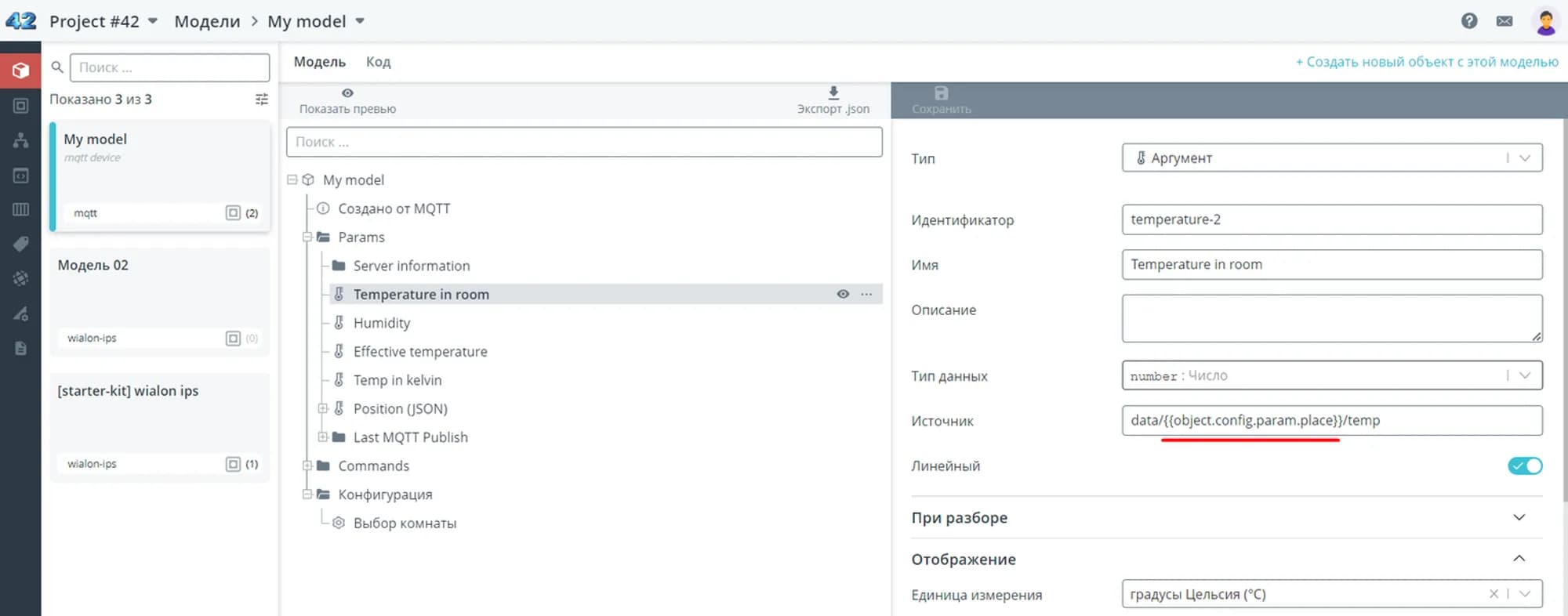The width and height of the screenshot is (1568, 616).
Task: Click the Source input field
Action: click(1331, 421)
